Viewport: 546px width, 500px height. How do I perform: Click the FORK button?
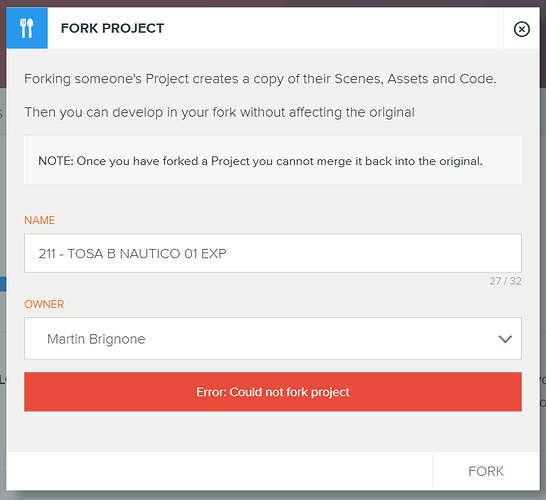click(x=486, y=471)
